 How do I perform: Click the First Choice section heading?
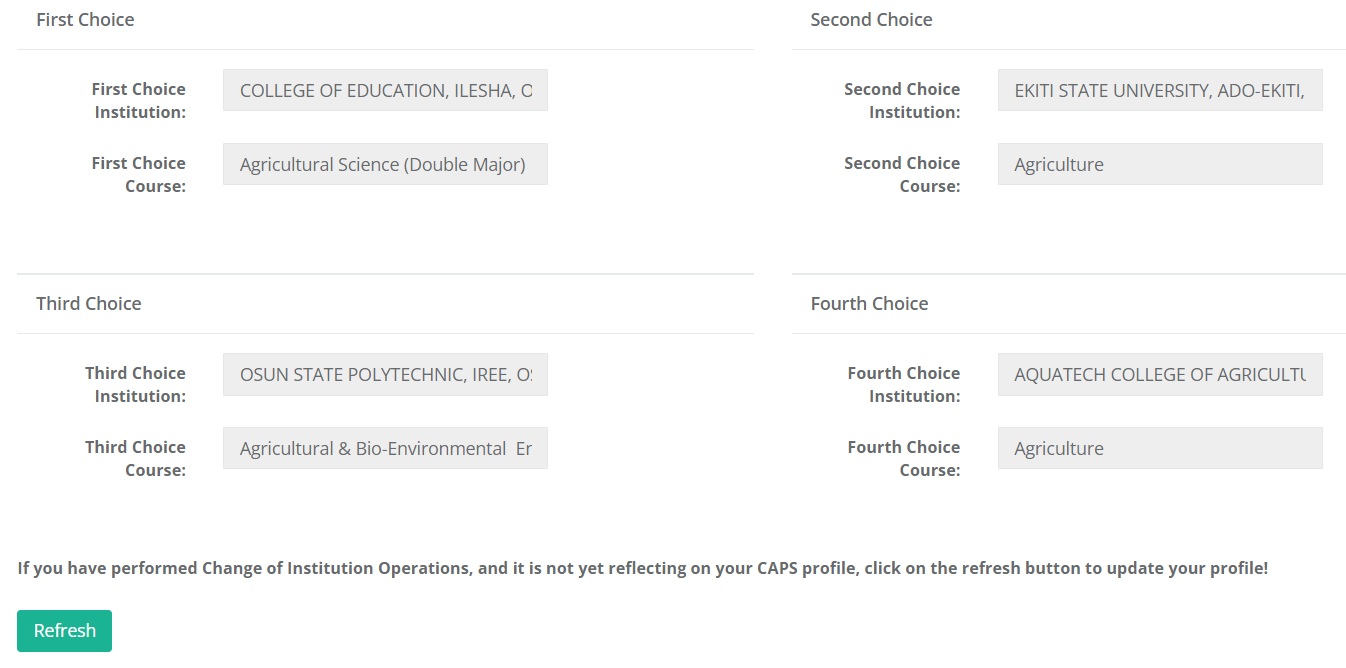[85, 20]
